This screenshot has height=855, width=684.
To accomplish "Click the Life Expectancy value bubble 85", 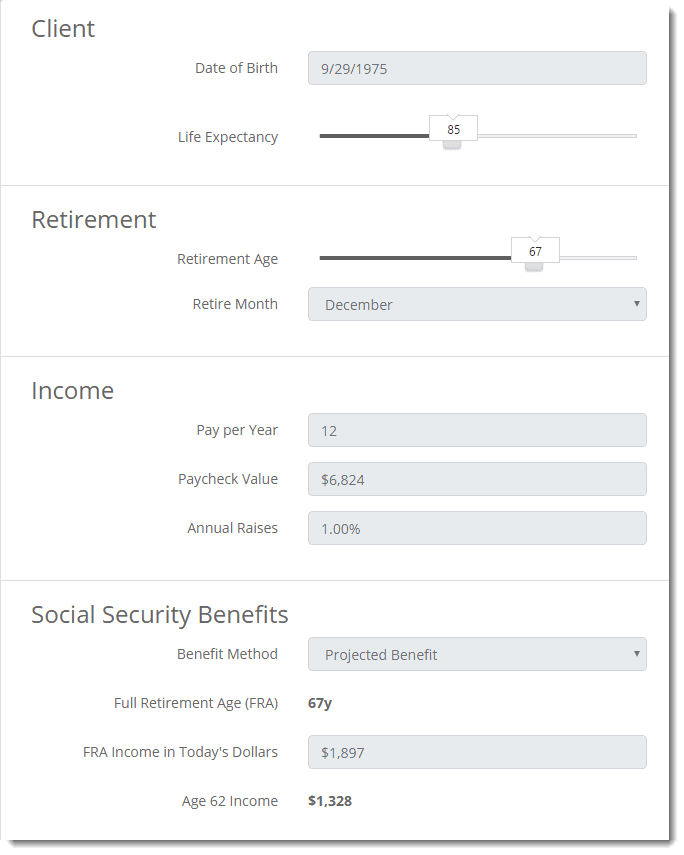I will click(453, 129).
